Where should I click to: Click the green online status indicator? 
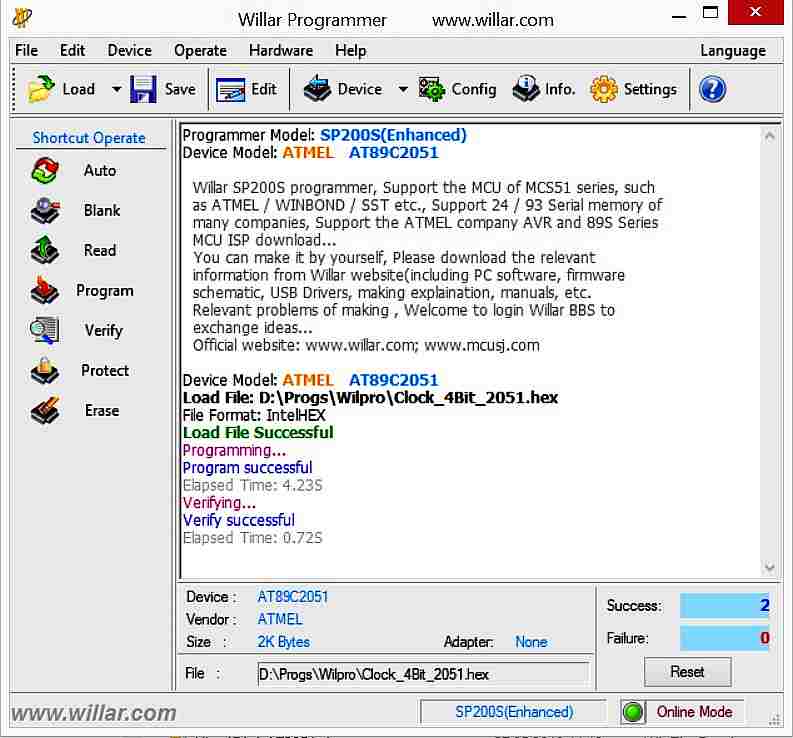633,712
